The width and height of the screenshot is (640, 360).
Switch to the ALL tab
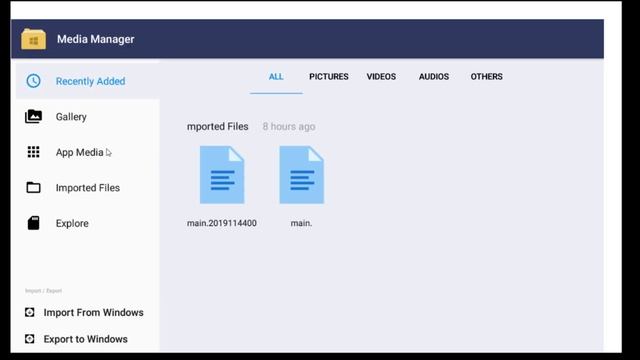tap(276, 77)
